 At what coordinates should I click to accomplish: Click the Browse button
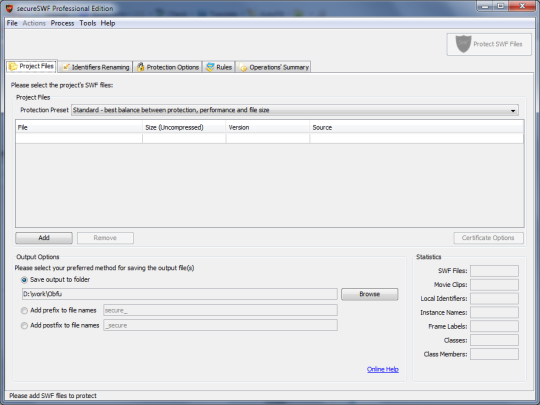coord(370,294)
